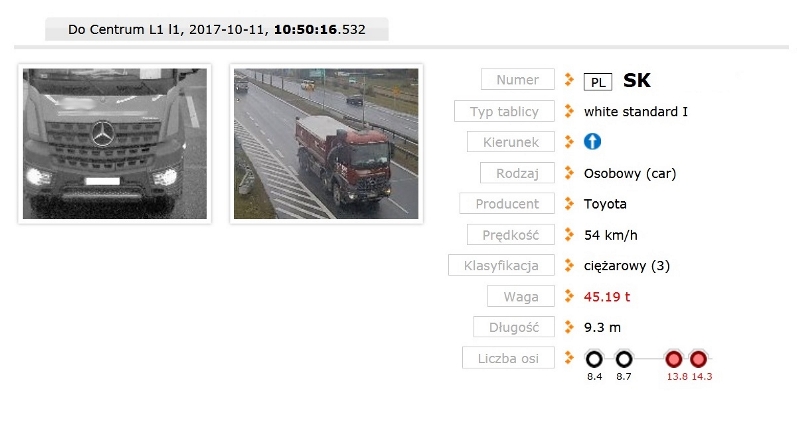Click the Kierunek field label

click(x=511, y=142)
